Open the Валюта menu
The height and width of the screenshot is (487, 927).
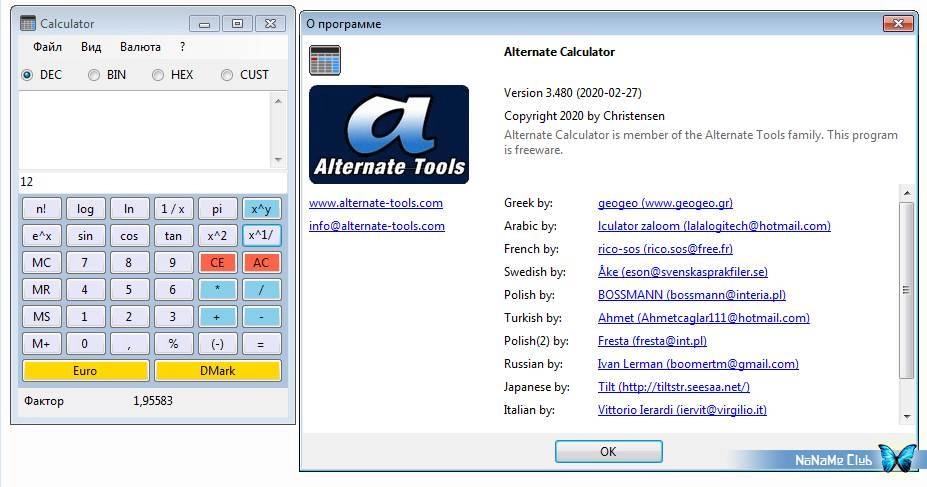(x=140, y=47)
